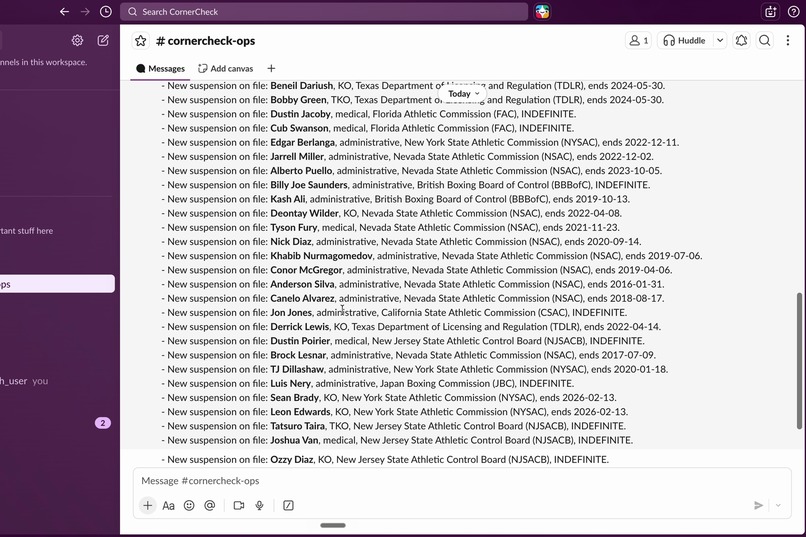Click the Message #cornercheck-ops input box
The image size is (806, 537).
tap(461, 480)
